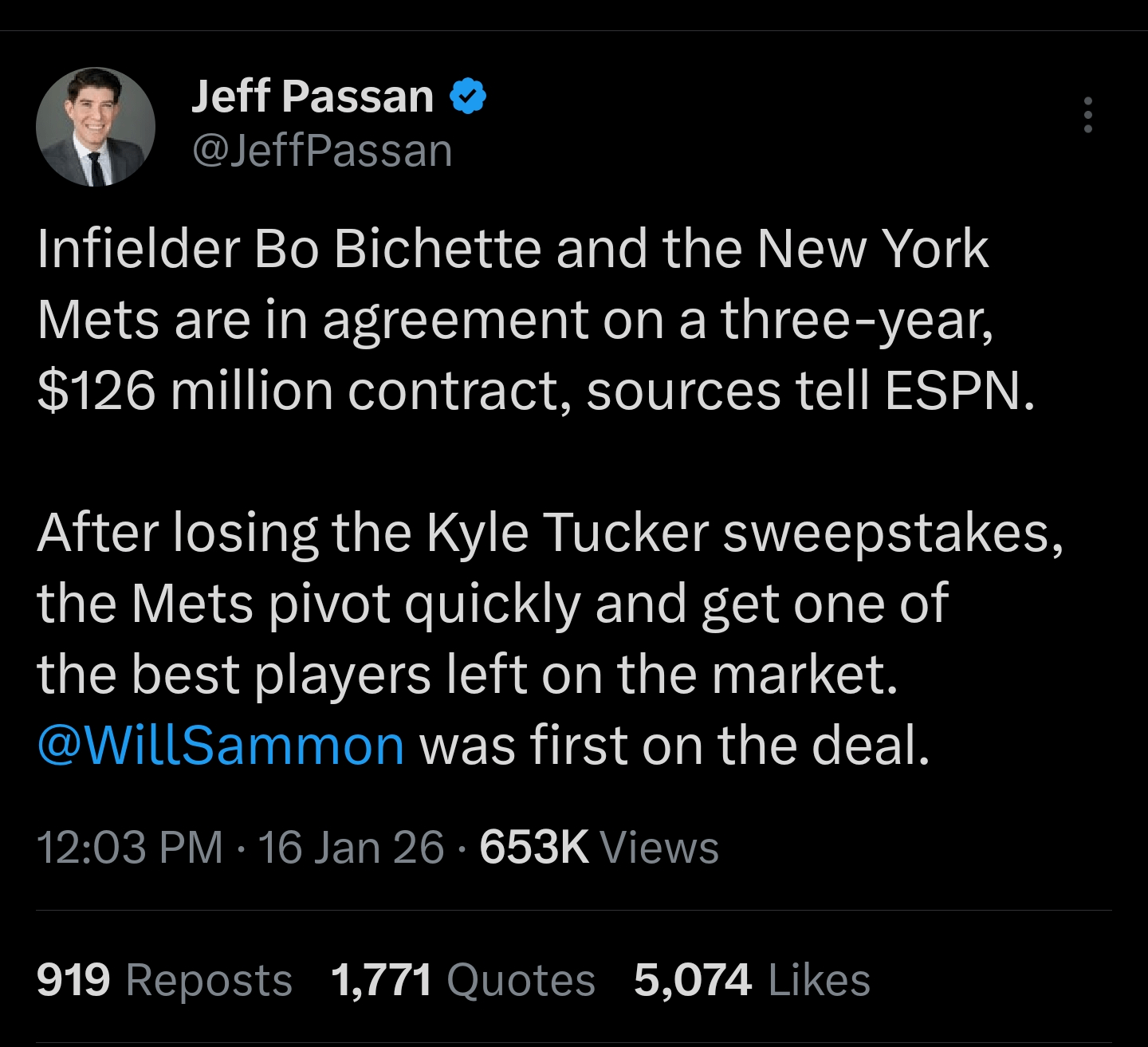The image size is (1148, 1047).
Task: Open the three-dot more options menu
Action: coord(1087,116)
